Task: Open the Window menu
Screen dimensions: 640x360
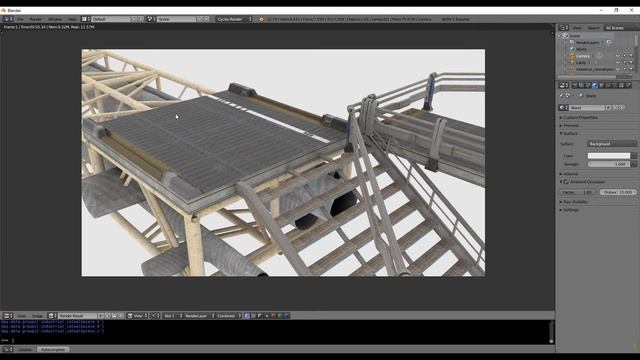Action: [x=55, y=19]
